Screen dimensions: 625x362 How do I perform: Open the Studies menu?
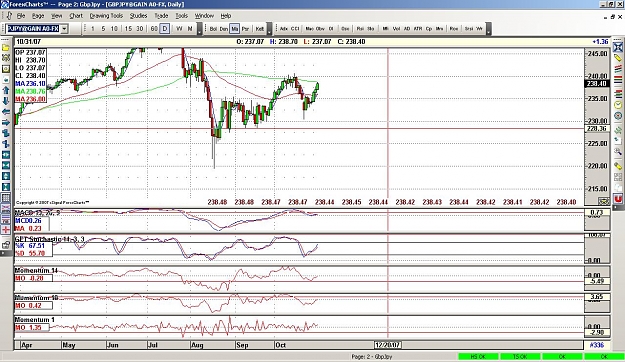point(138,16)
